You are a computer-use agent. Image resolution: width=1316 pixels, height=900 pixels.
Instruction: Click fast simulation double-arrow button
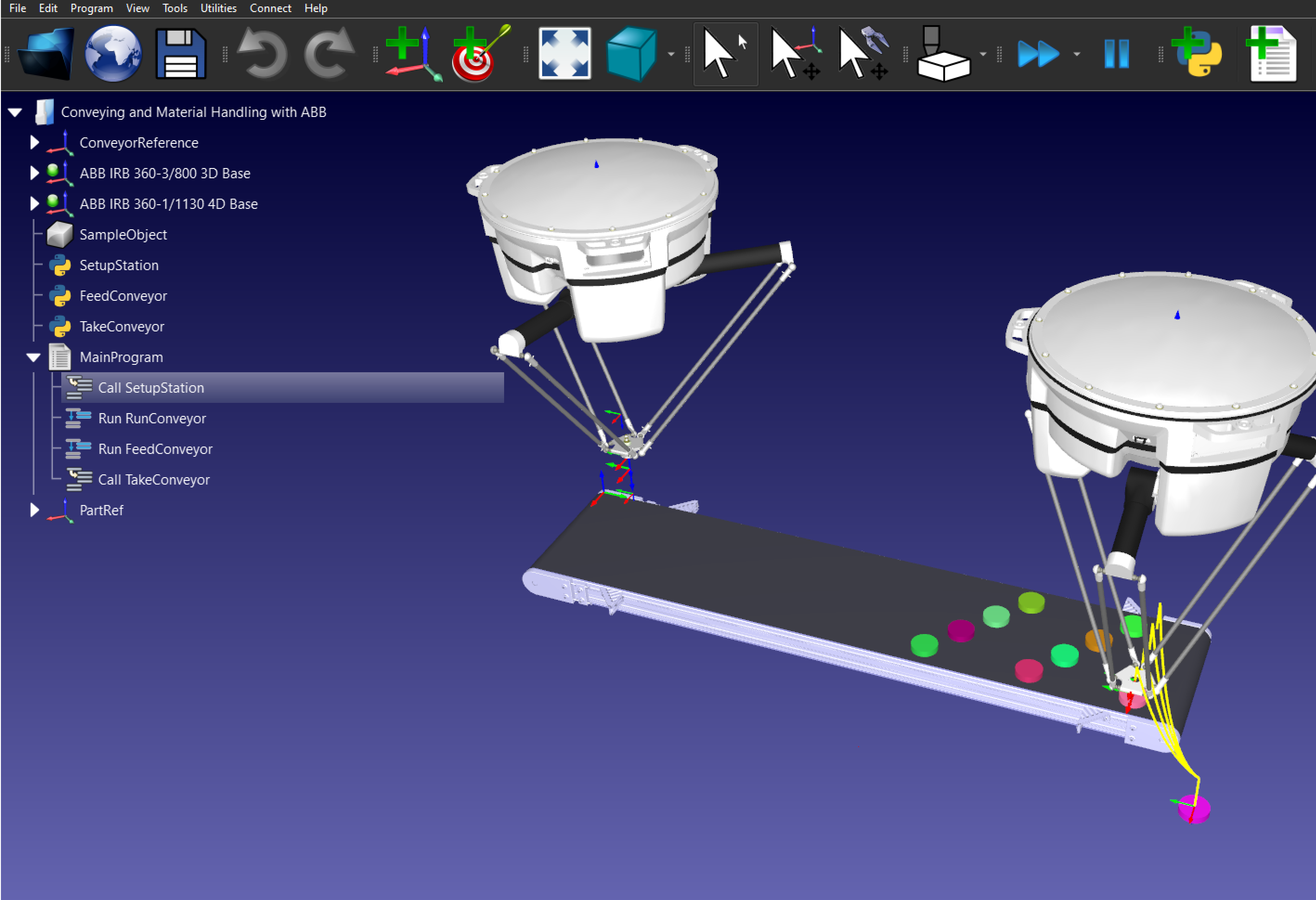coord(1037,54)
